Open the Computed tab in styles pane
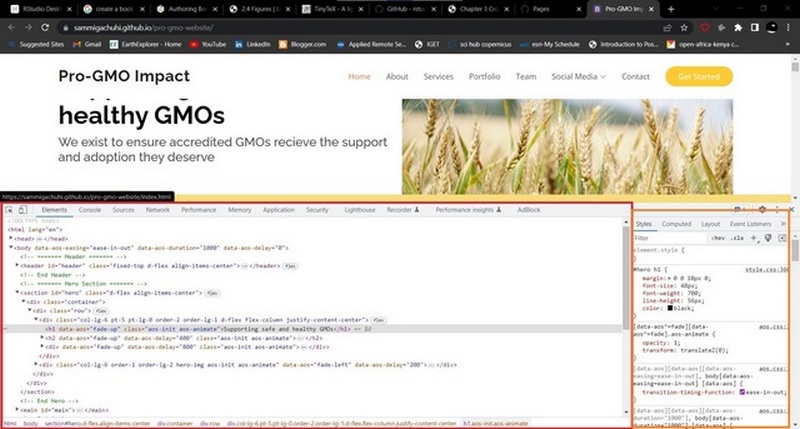Screen dimensions: 800x429 pos(676,224)
